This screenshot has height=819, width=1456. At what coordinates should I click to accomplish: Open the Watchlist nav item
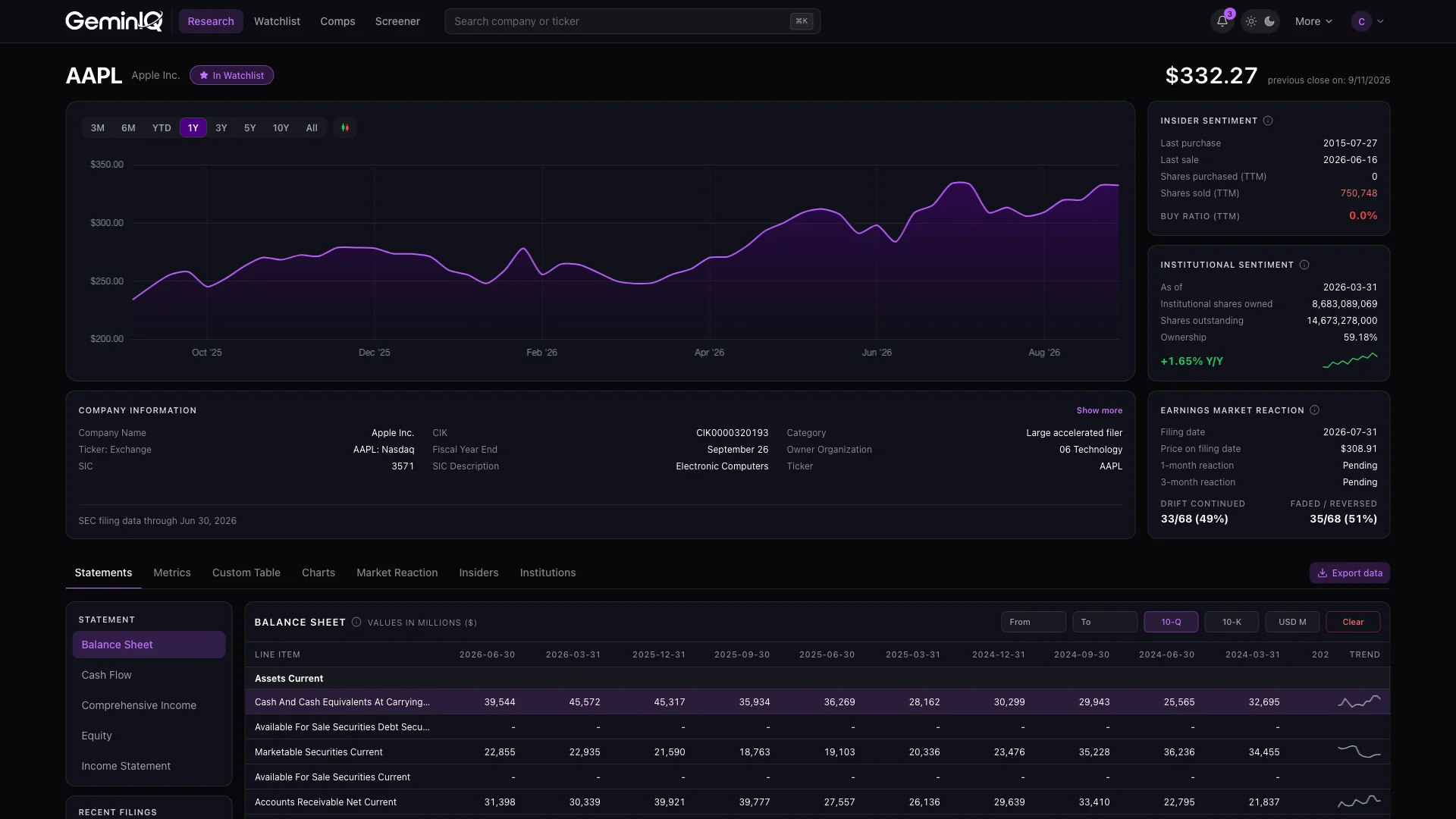(x=277, y=21)
